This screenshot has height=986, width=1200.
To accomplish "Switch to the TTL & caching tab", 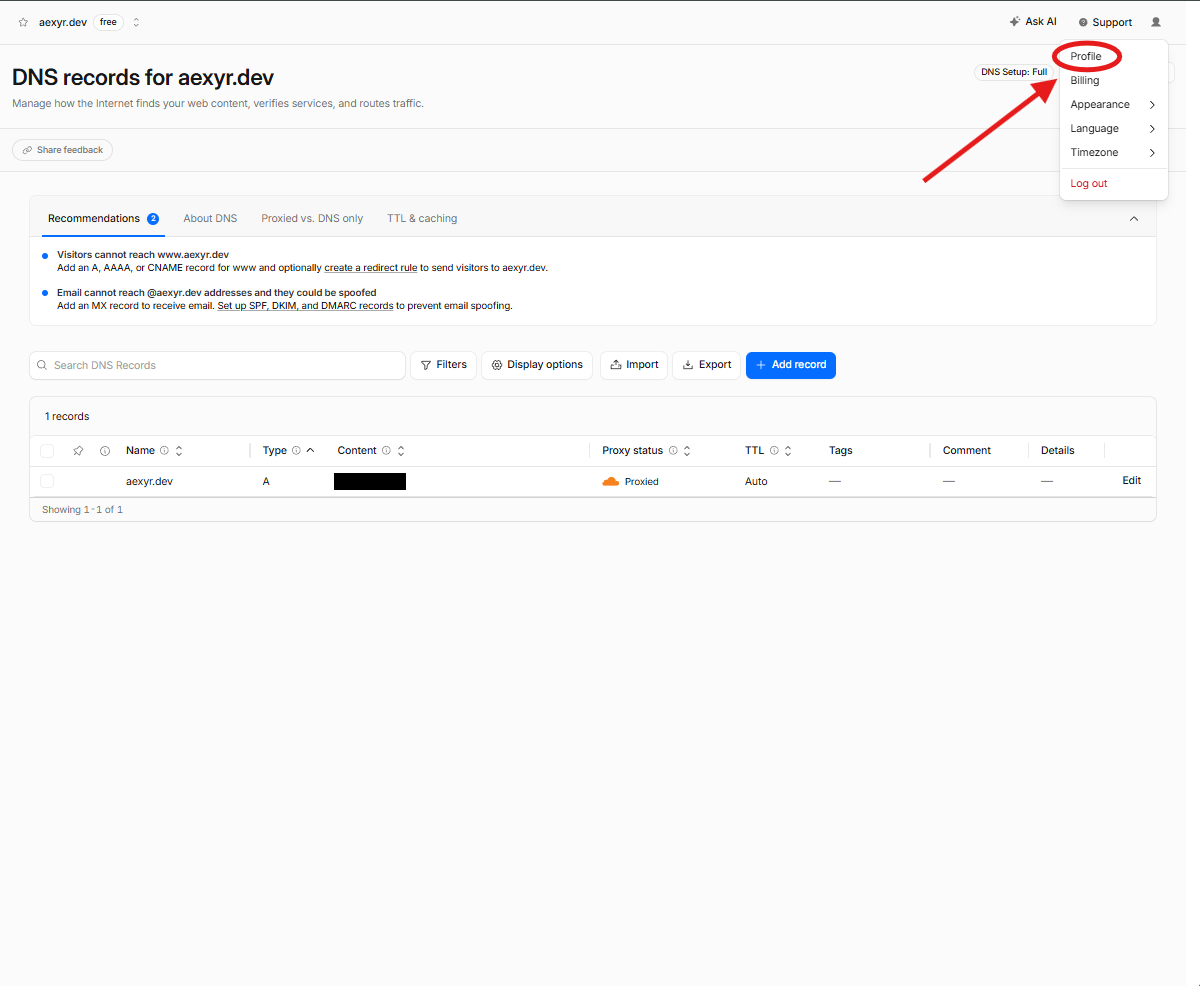I will pyautogui.click(x=422, y=218).
